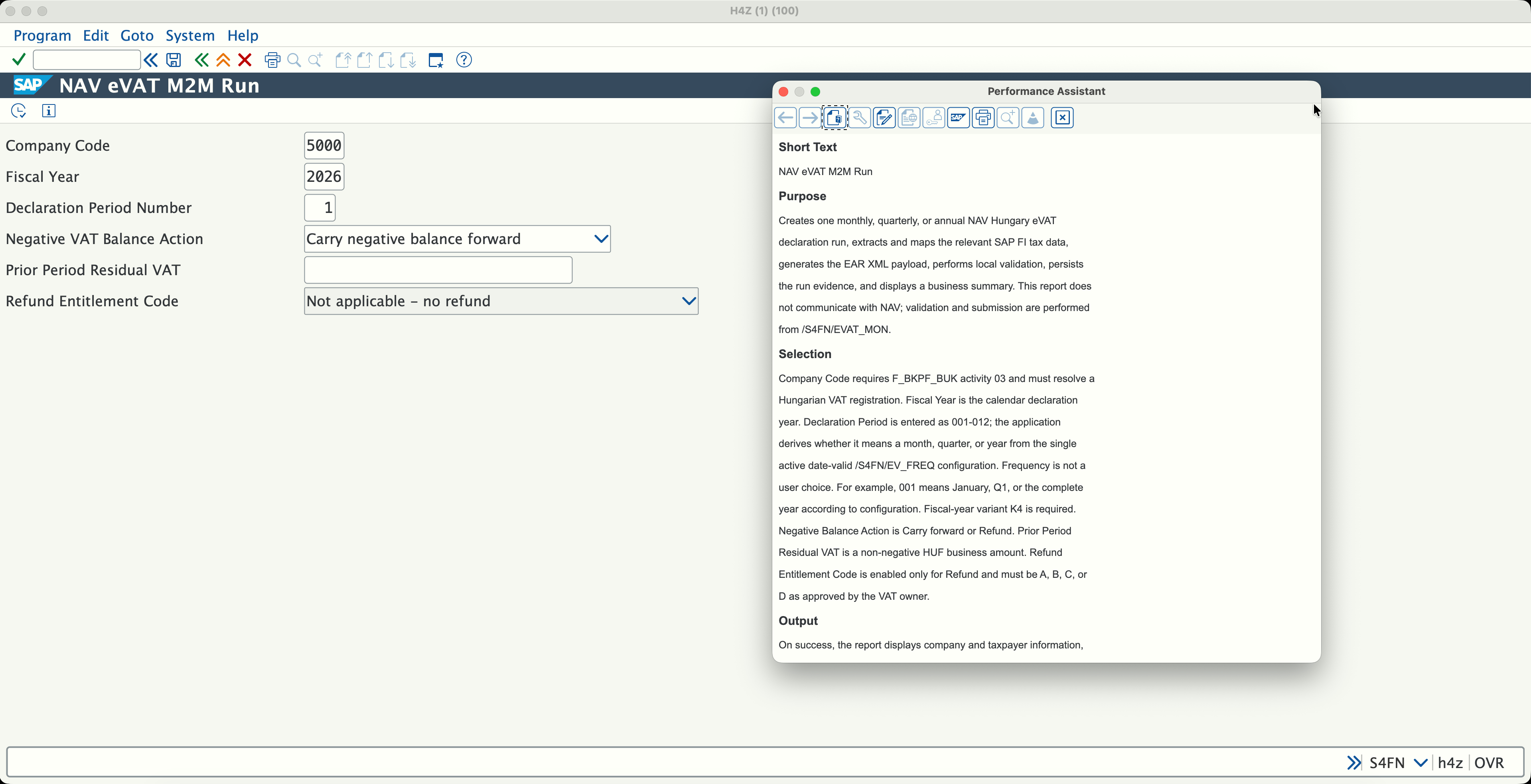The width and height of the screenshot is (1531, 784).
Task: Click the transaction command input field
Action: [87, 59]
